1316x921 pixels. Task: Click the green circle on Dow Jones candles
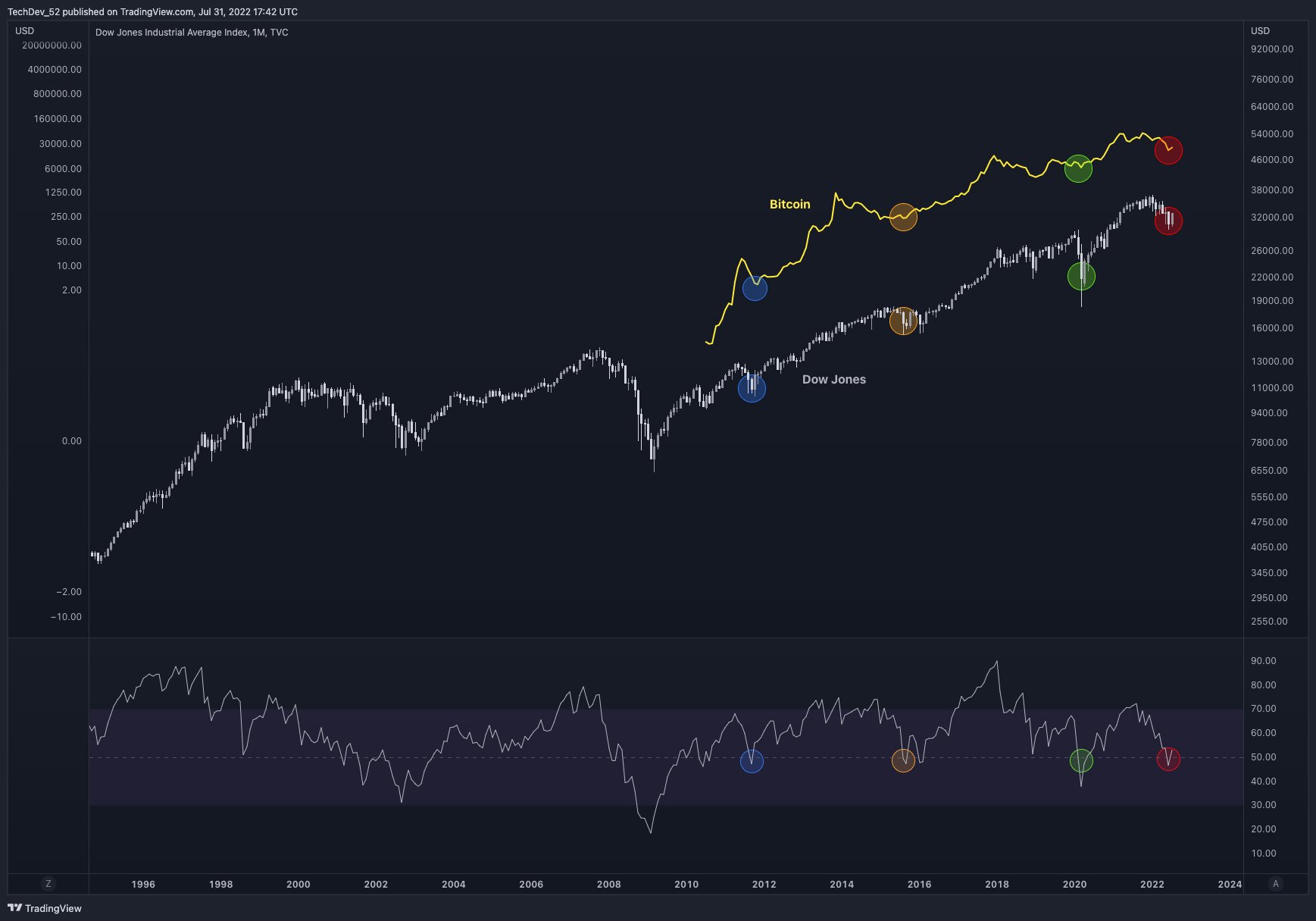pos(1081,277)
